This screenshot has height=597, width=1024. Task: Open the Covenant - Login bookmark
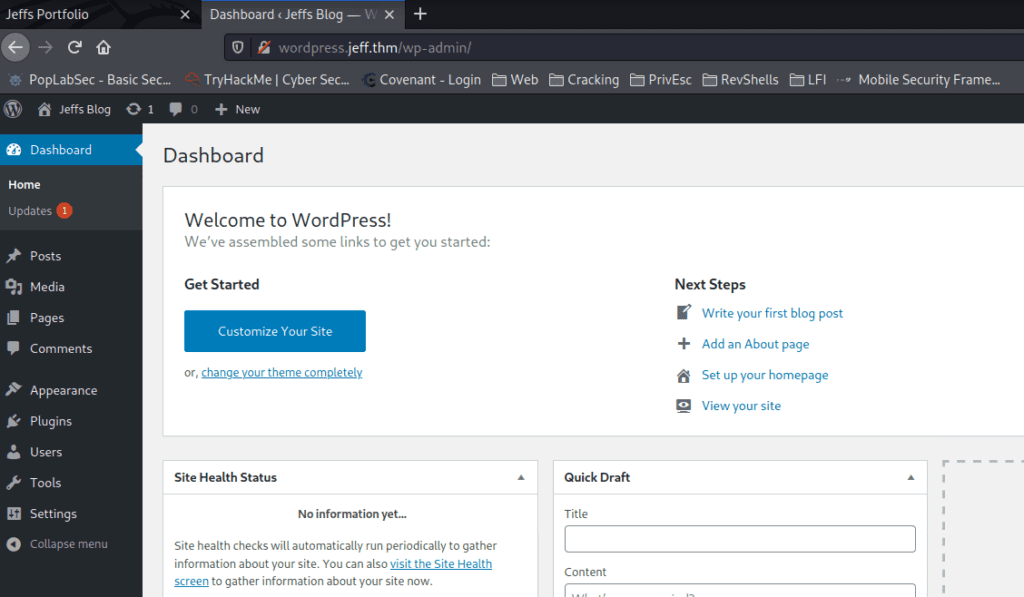[x=421, y=80]
